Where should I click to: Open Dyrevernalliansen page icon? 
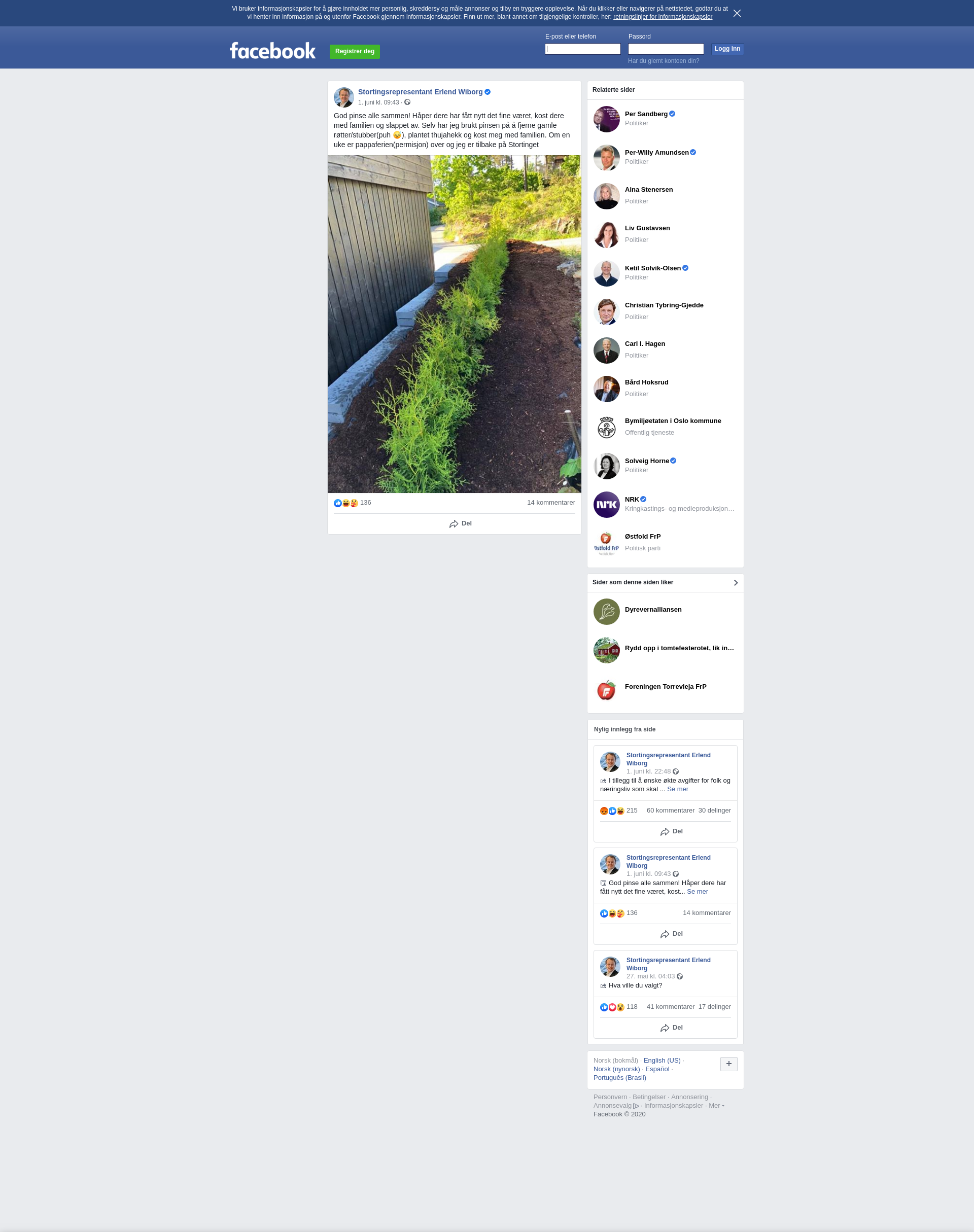click(x=606, y=612)
